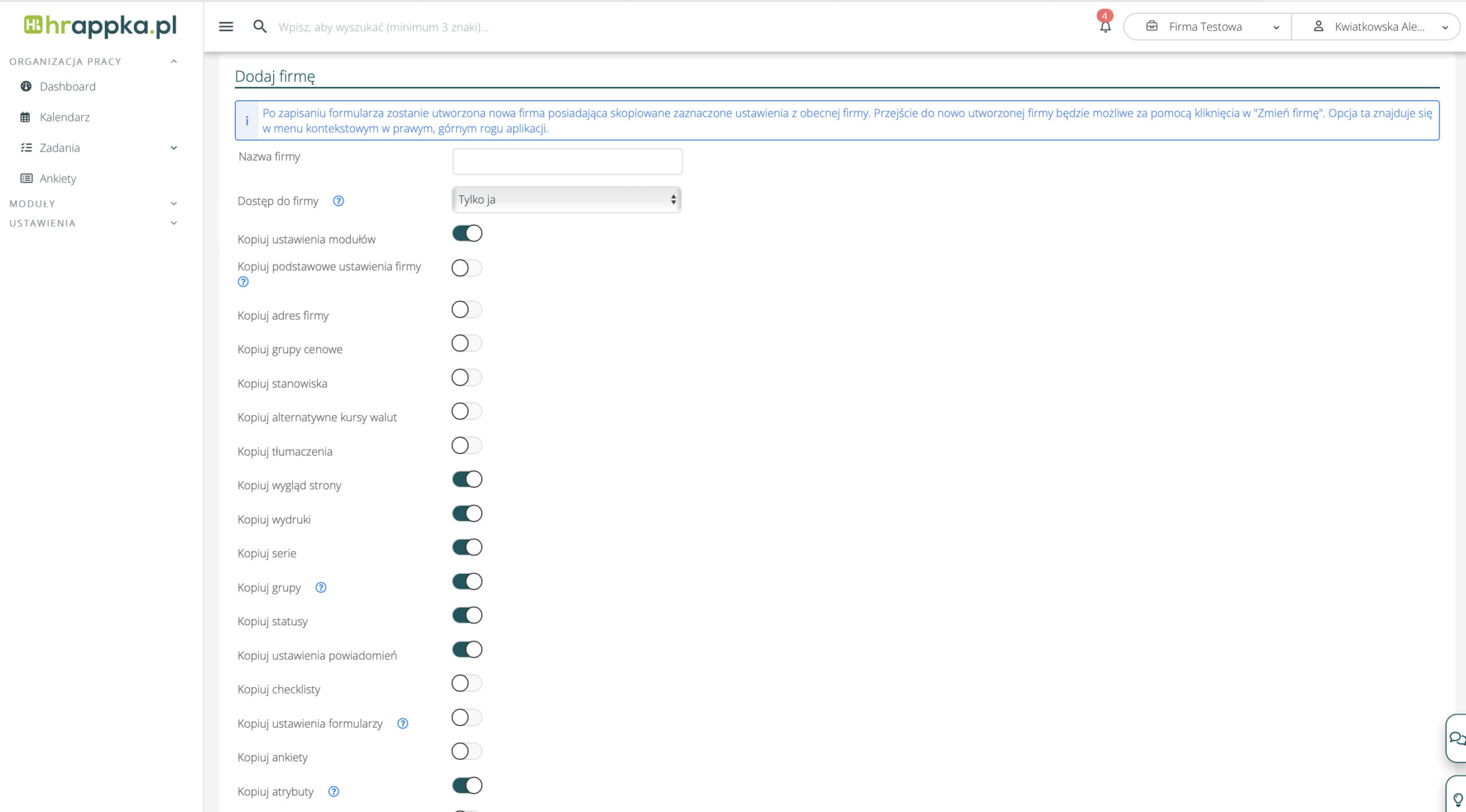Click the Nazwa firmy text field
Viewport: 1466px width, 812px height.
567,161
